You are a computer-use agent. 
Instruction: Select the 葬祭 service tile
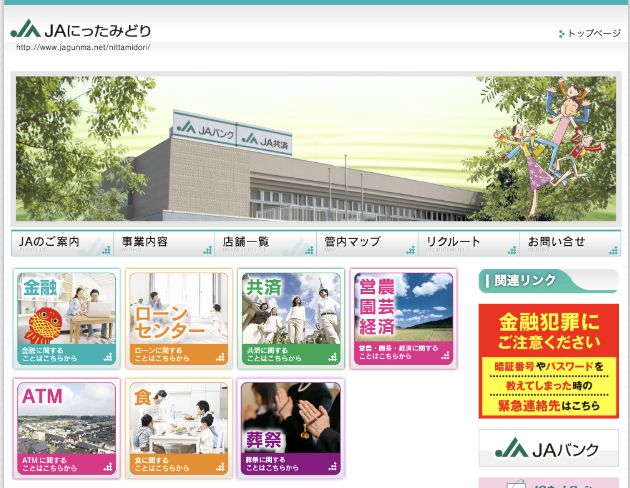click(292, 428)
